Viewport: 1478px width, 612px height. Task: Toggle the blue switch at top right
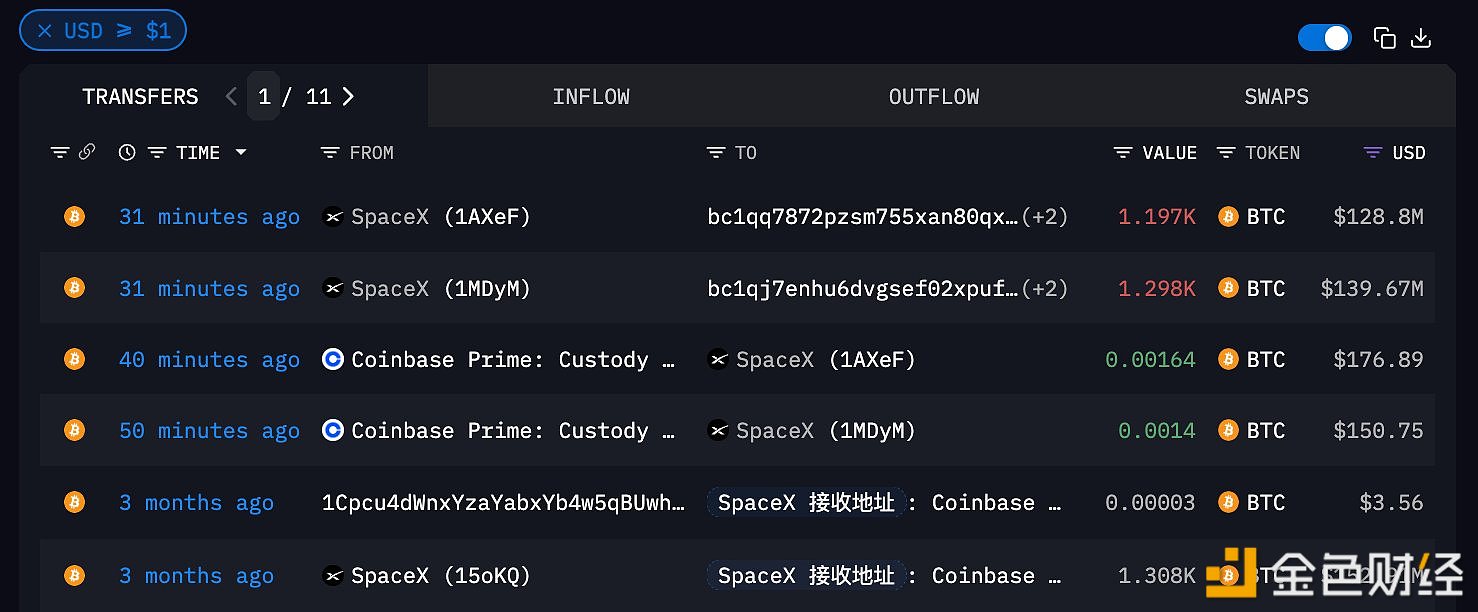click(x=1324, y=38)
